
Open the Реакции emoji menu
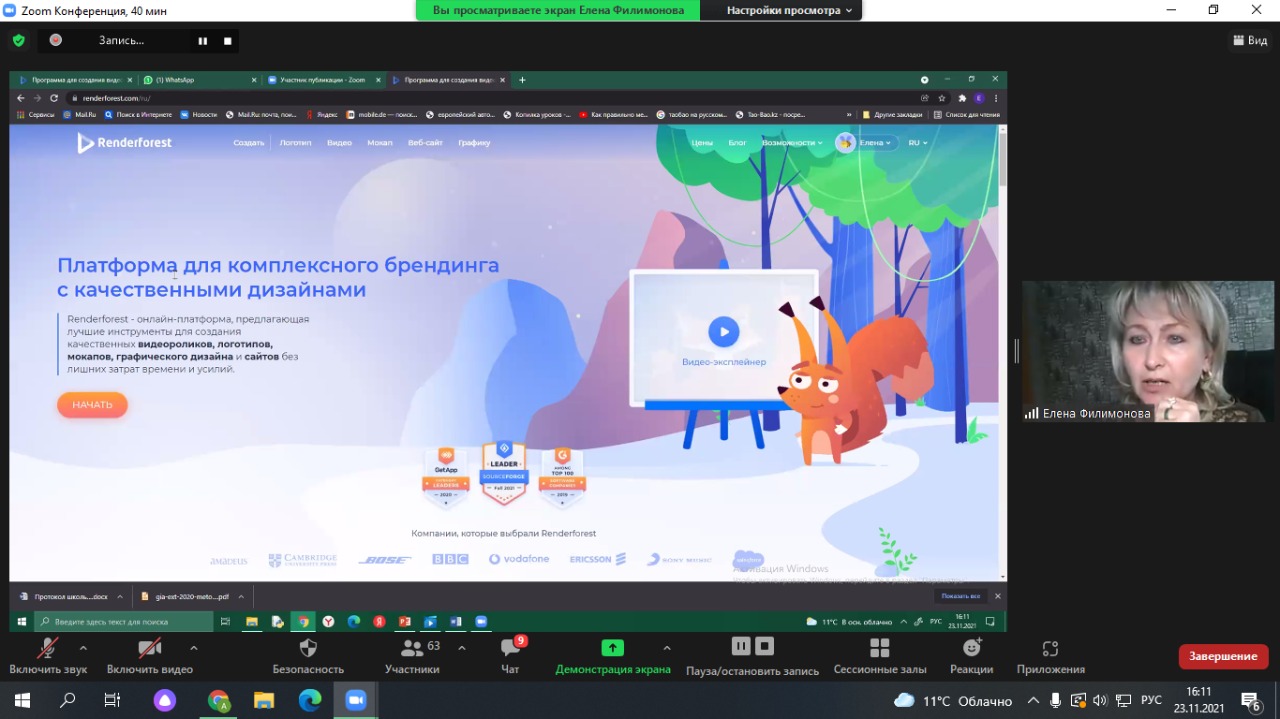pyautogui.click(x=972, y=655)
